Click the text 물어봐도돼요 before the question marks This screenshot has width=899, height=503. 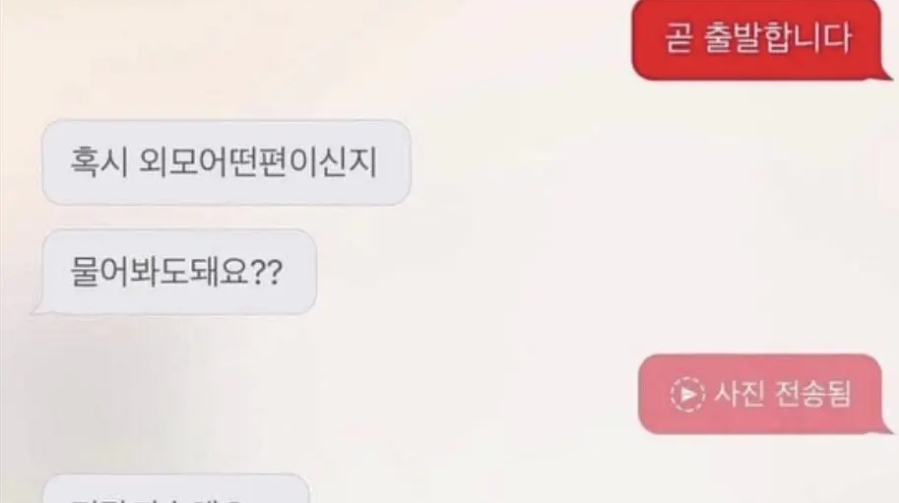(x=160, y=272)
